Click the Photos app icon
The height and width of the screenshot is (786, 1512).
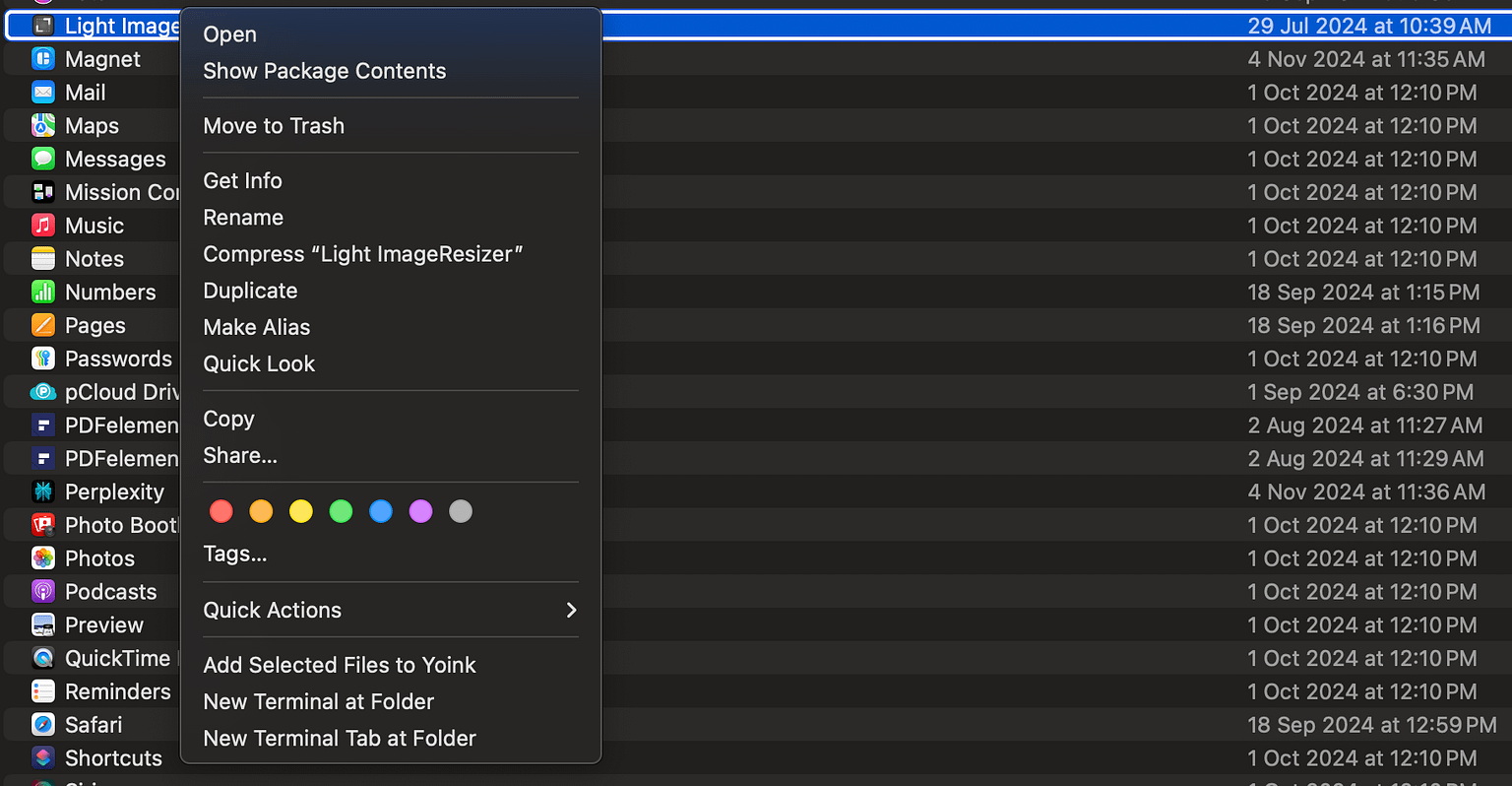pos(43,558)
